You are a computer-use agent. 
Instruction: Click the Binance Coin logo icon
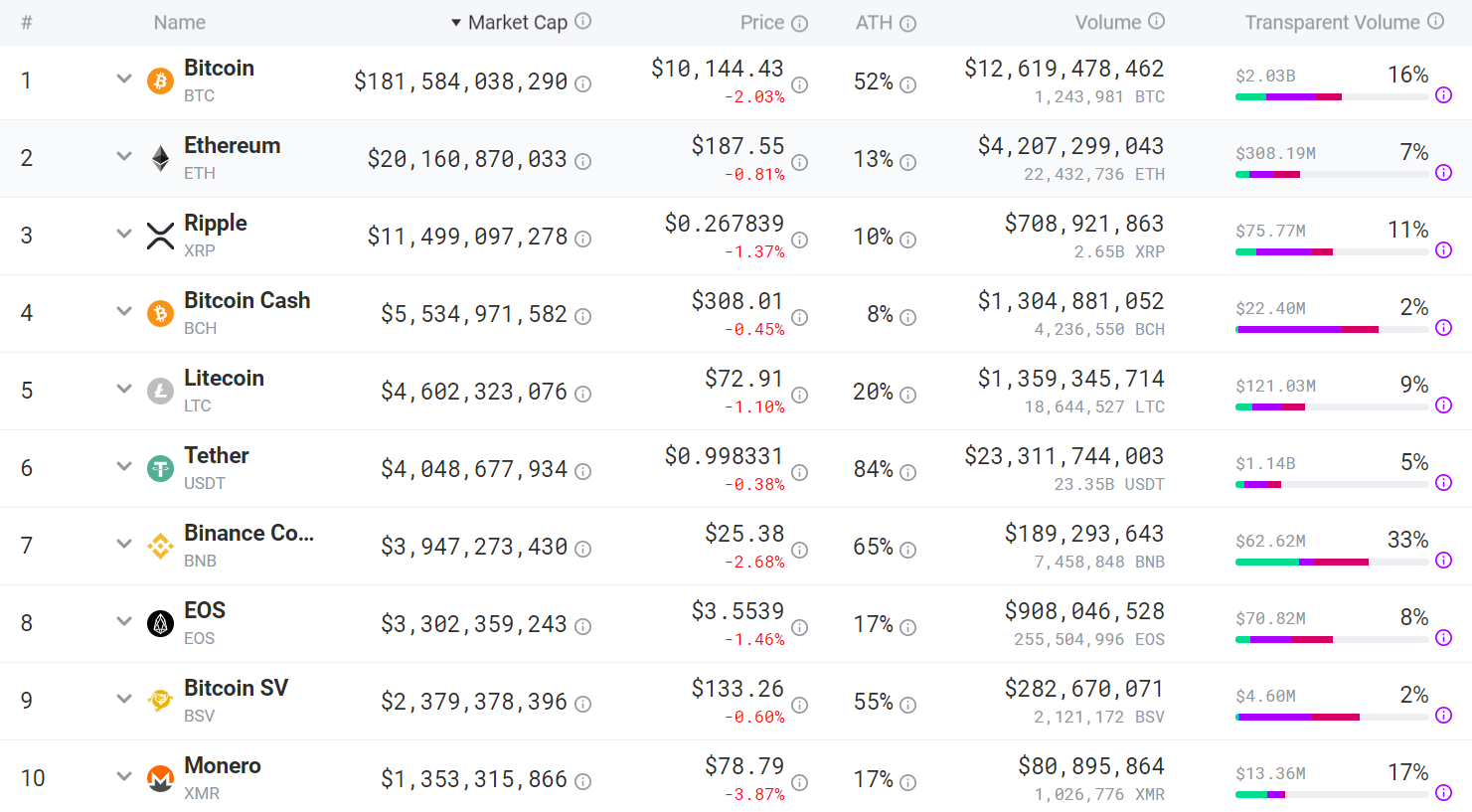(x=160, y=546)
